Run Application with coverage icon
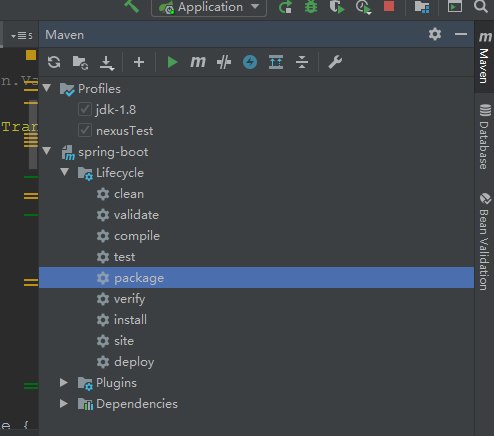This screenshot has height=436, width=494. tap(337, 7)
